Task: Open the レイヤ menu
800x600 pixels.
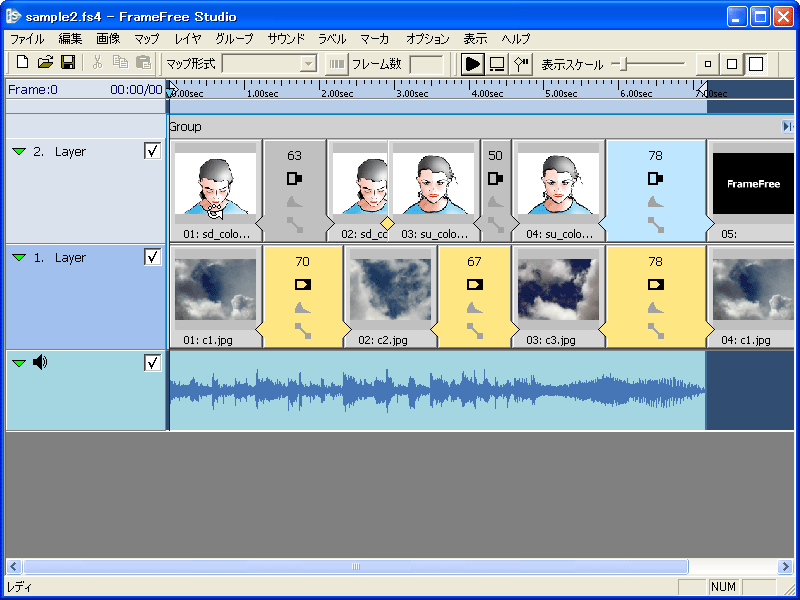Action: (187, 39)
